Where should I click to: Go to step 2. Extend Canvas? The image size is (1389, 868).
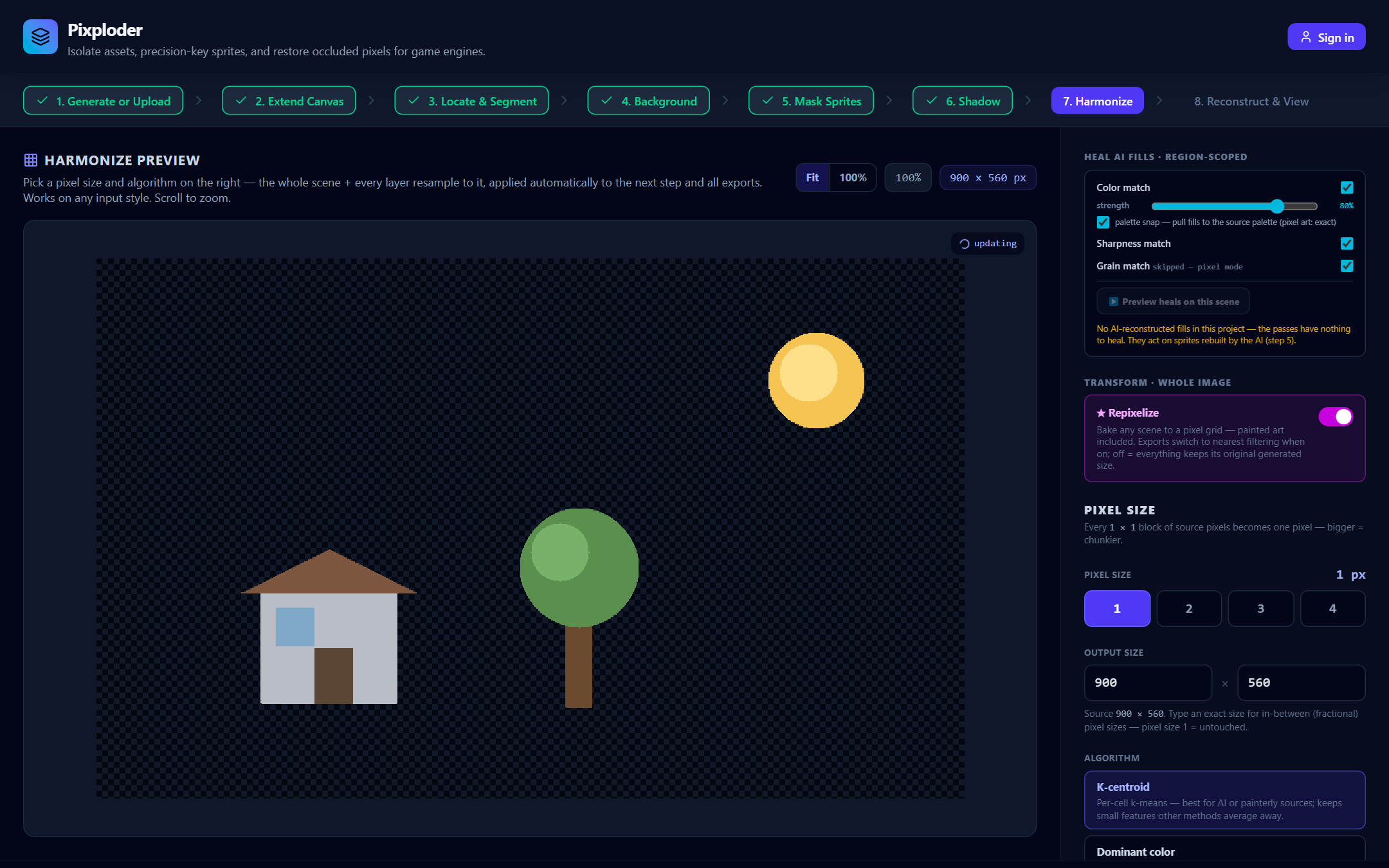pos(289,101)
